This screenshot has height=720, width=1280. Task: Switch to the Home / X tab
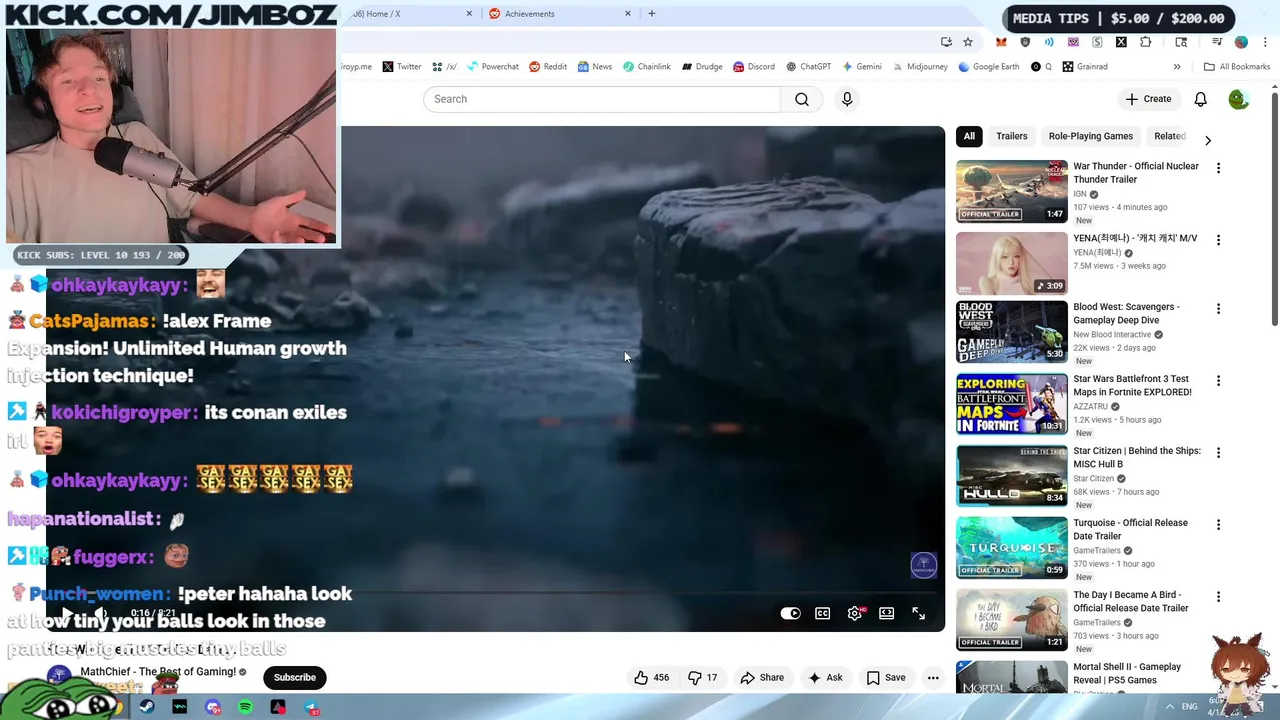coord(410,14)
